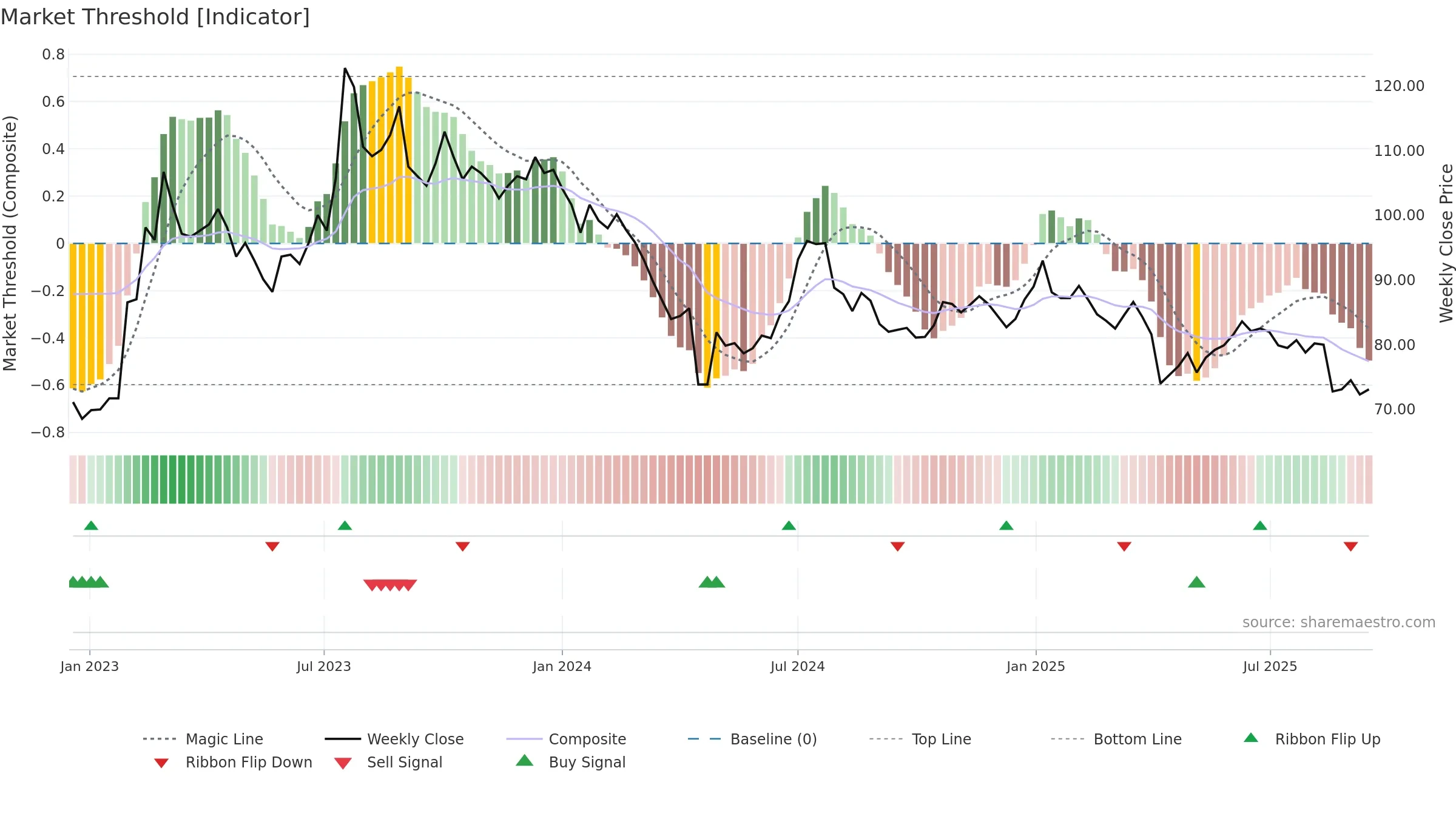Click the 80.00 price tick on the right axis
The height and width of the screenshot is (819, 1456).
(x=1395, y=345)
